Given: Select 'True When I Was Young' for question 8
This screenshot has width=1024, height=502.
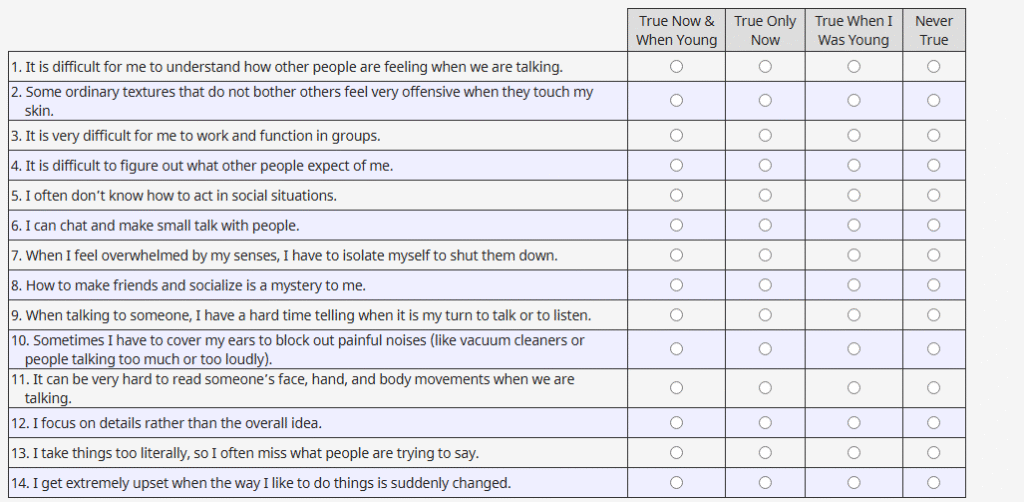Looking at the screenshot, I should (x=854, y=285).
